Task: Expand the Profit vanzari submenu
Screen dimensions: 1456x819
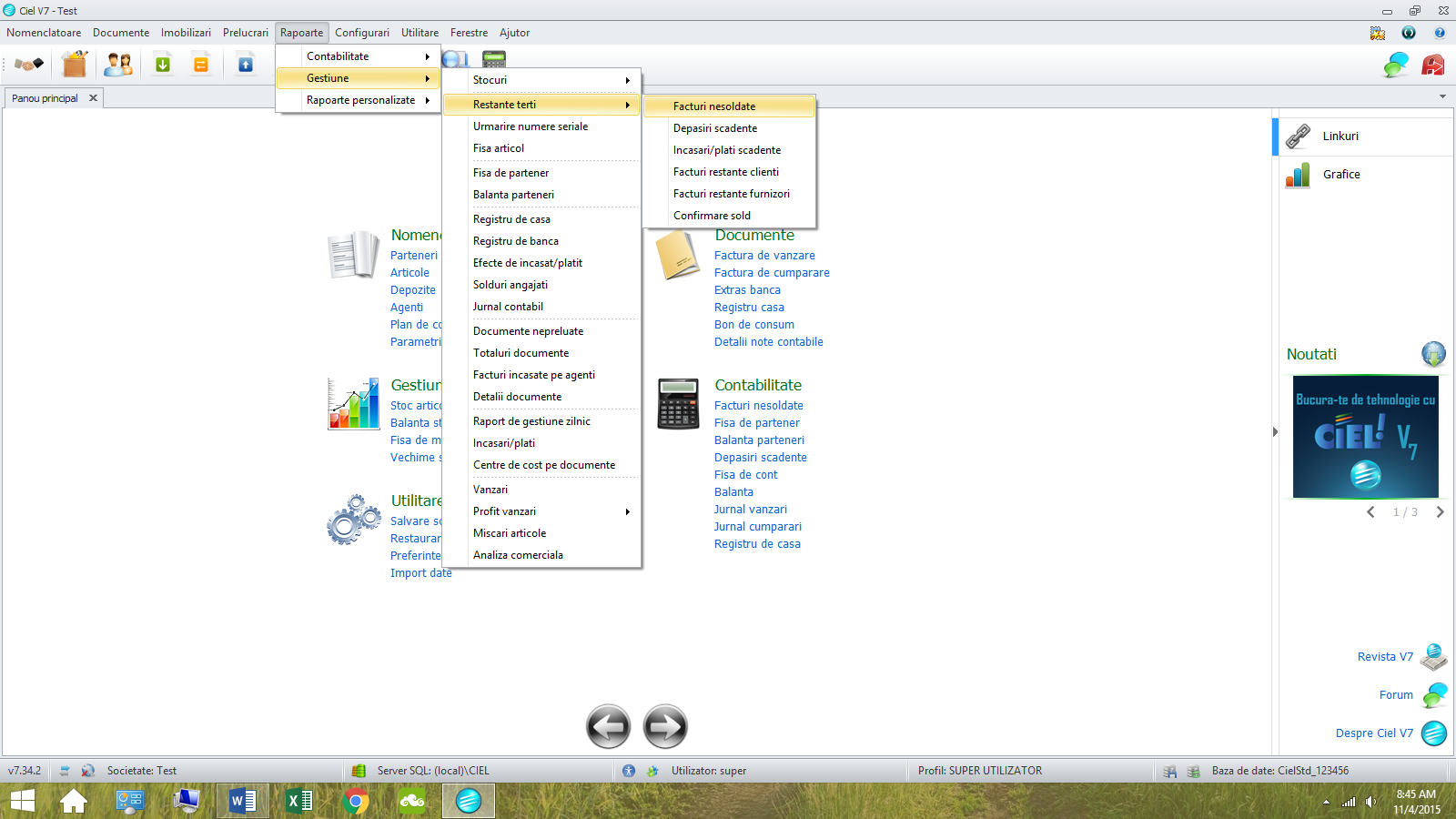Action: pyautogui.click(x=627, y=511)
